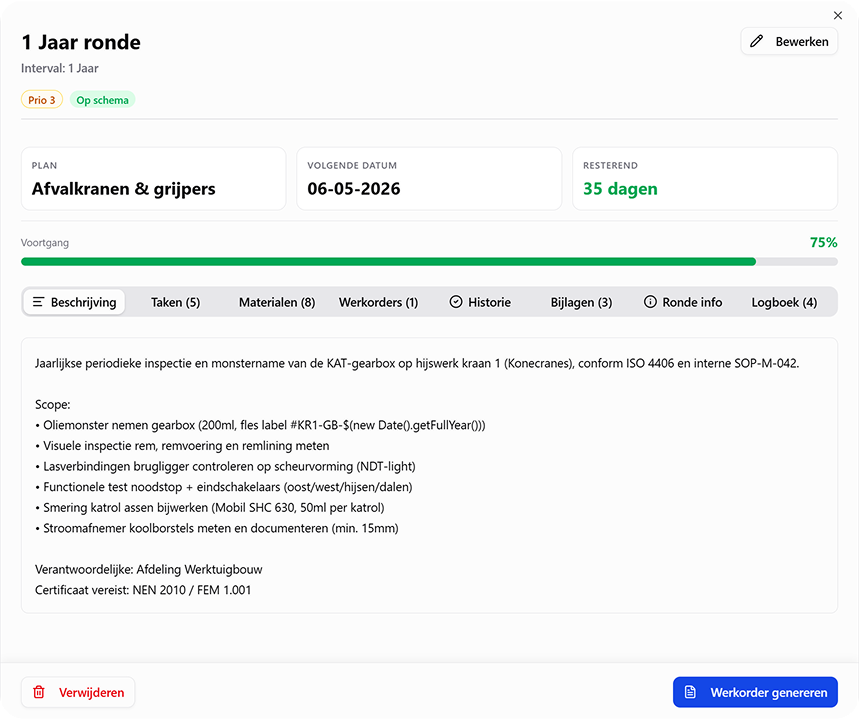Click the check-circle icon beside Historie
This screenshot has width=860, height=719.
tap(456, 302)
